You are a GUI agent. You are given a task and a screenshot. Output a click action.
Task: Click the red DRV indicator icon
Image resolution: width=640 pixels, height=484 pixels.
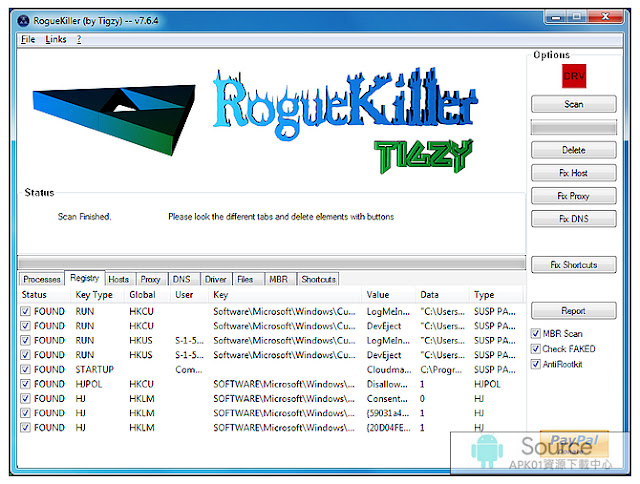click(573, 76)
